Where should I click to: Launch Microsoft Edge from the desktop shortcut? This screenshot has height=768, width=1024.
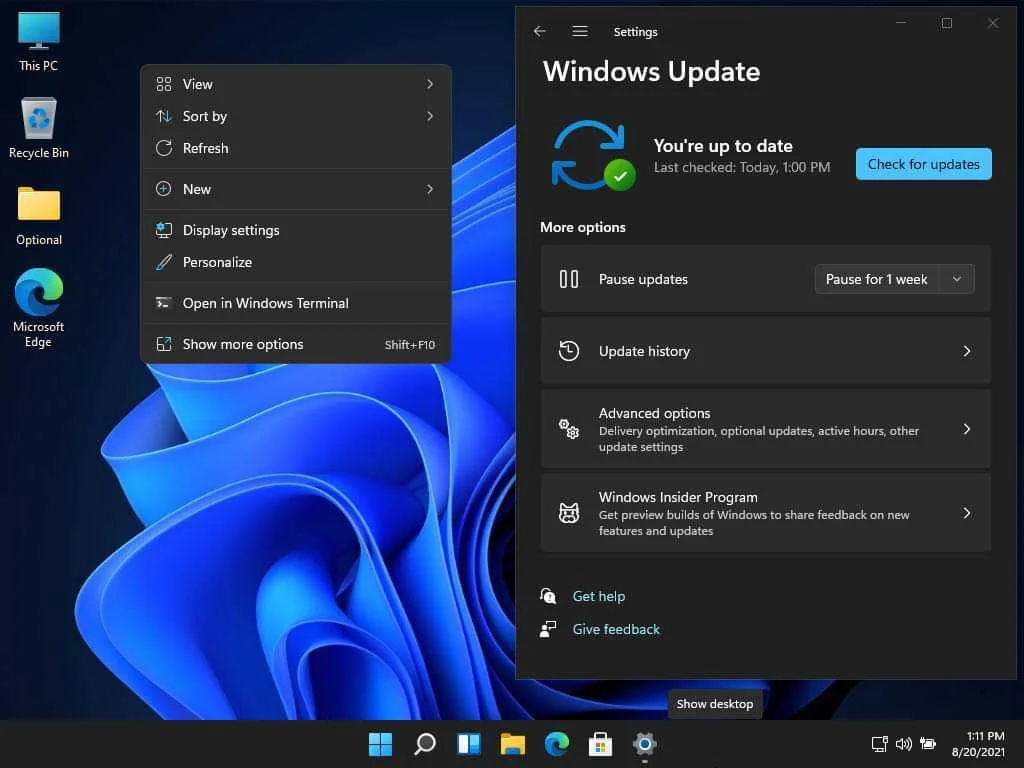pos(39,307)
